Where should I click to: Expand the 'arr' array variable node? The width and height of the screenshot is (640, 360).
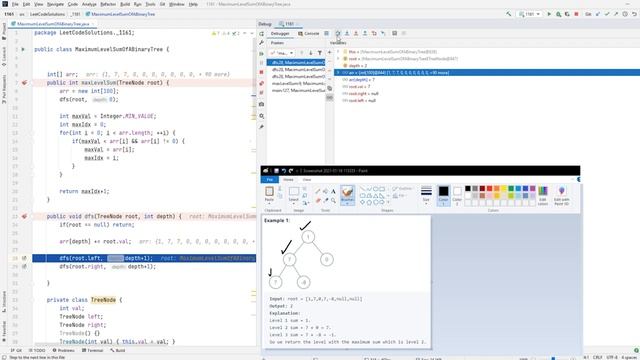coord(338,73)
